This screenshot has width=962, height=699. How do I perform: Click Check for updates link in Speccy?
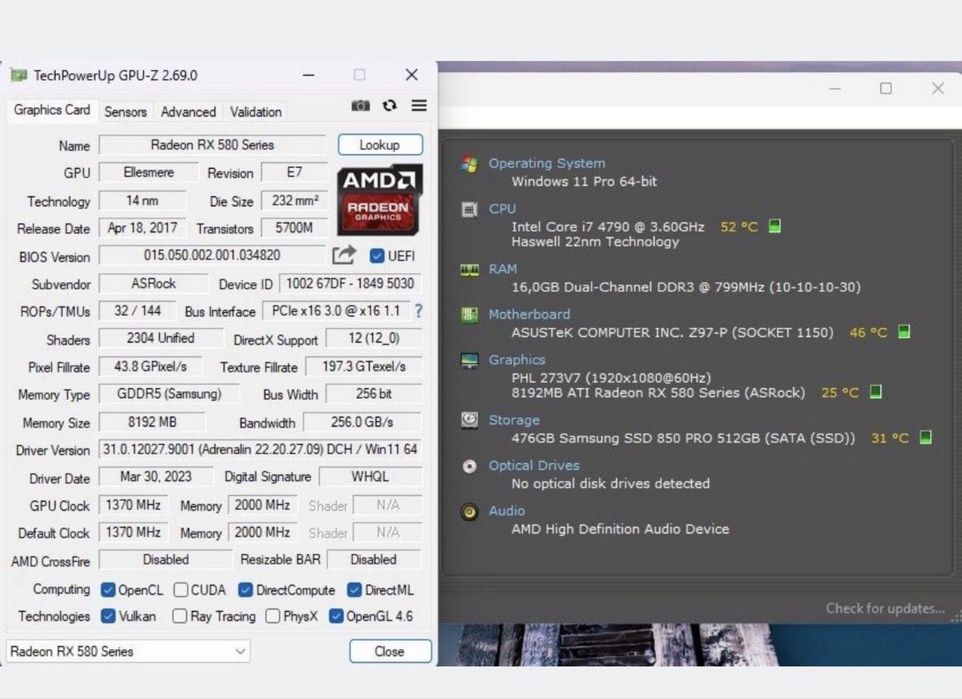point(885,608)
